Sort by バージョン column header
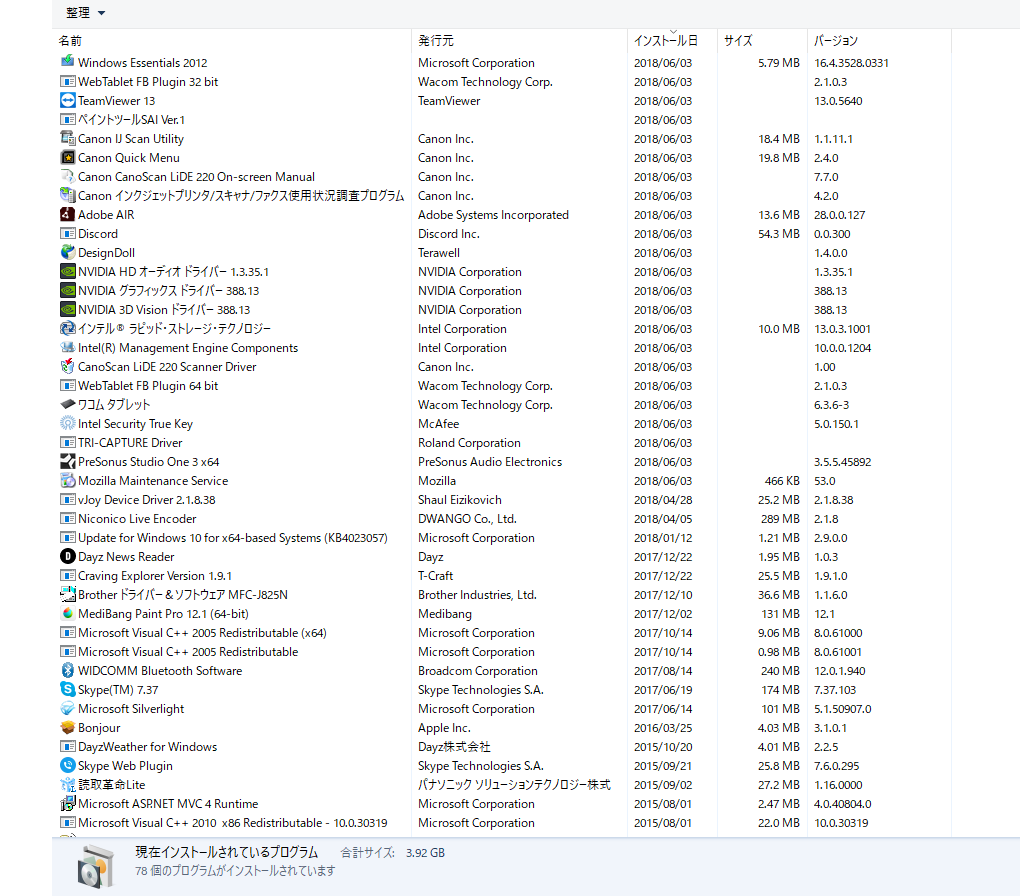The height and width of the screenshot is (896, 1020). [836, 40]
